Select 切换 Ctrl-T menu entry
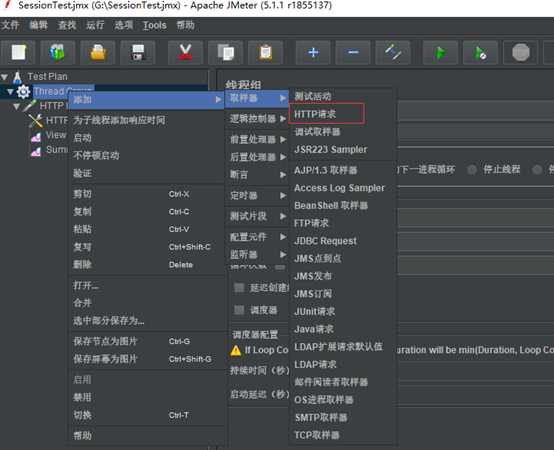This screenshot has width=554, height=450. [146, 415]
